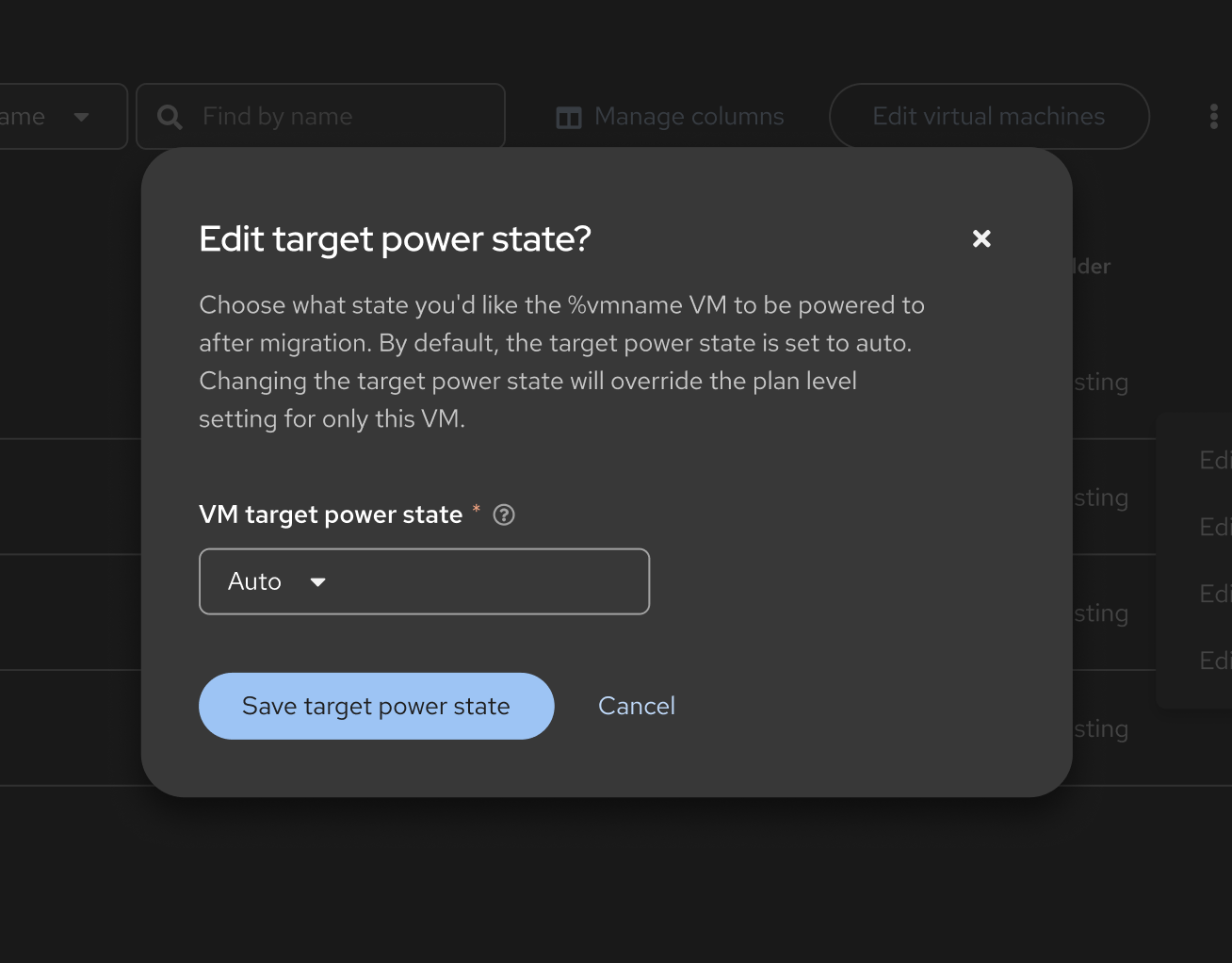Save target power state

pos(376,706)
